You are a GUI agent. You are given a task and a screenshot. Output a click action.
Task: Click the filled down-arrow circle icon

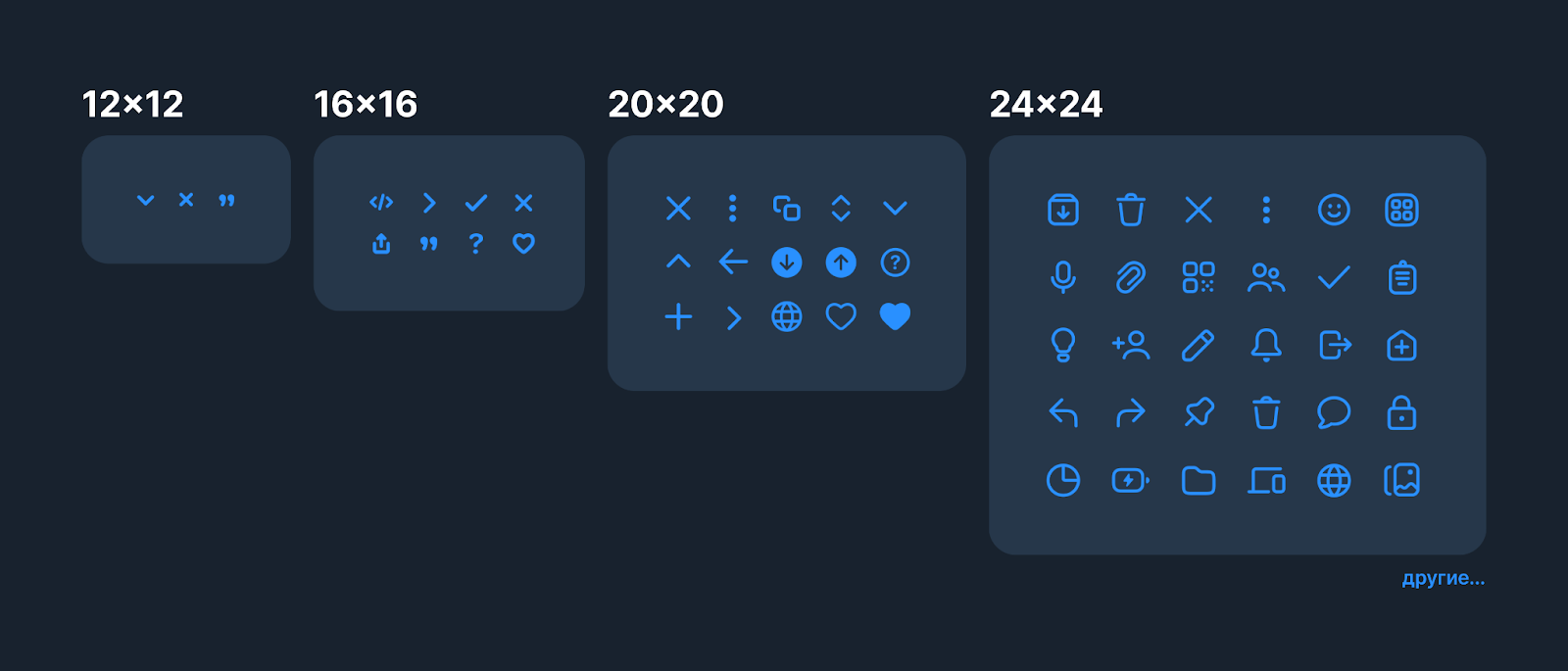pyautogui.click(x=787, y=263)
